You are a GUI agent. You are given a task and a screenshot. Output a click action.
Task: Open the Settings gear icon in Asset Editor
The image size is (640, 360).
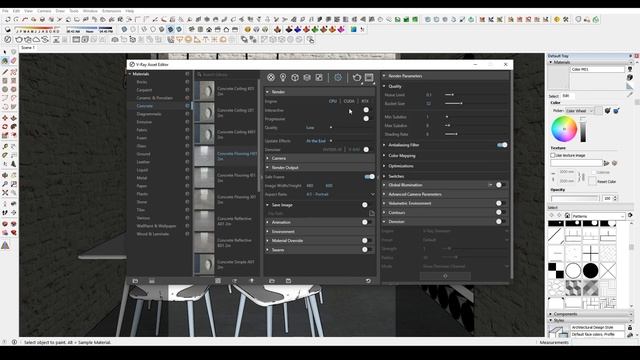(338, 78)
